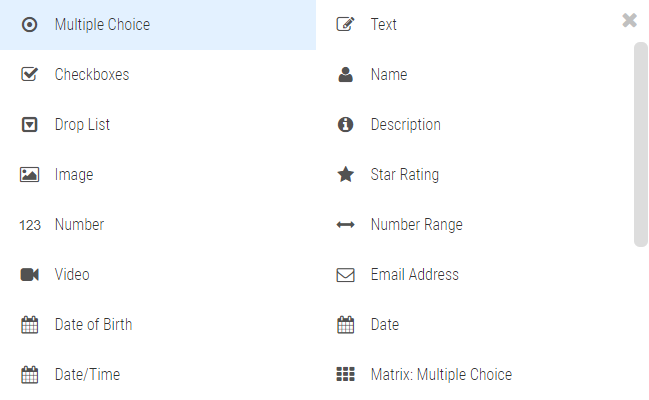Click the Number Range double-arrow icon

point(346,225)
